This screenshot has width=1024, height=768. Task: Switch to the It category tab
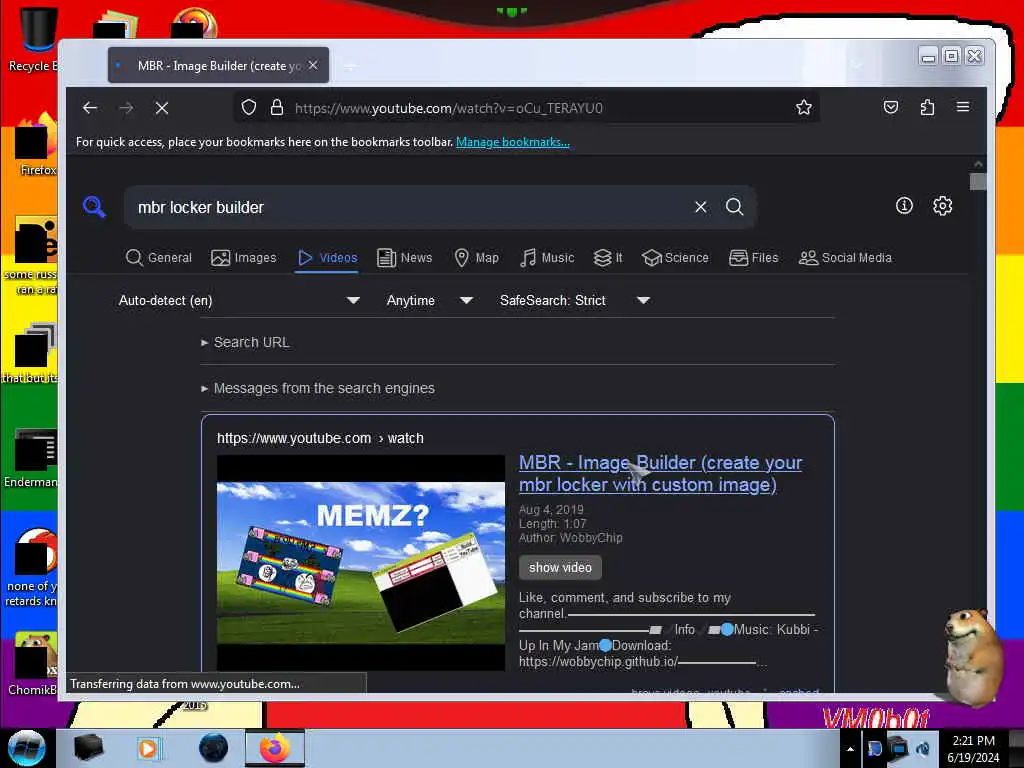tap(608, 257)
